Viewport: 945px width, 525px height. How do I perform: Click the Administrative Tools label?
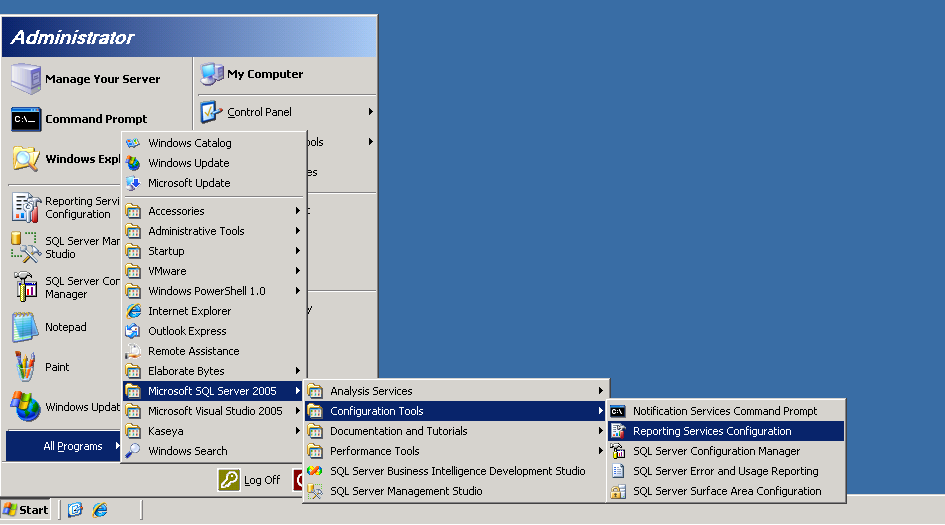click(x=196, y=231)
